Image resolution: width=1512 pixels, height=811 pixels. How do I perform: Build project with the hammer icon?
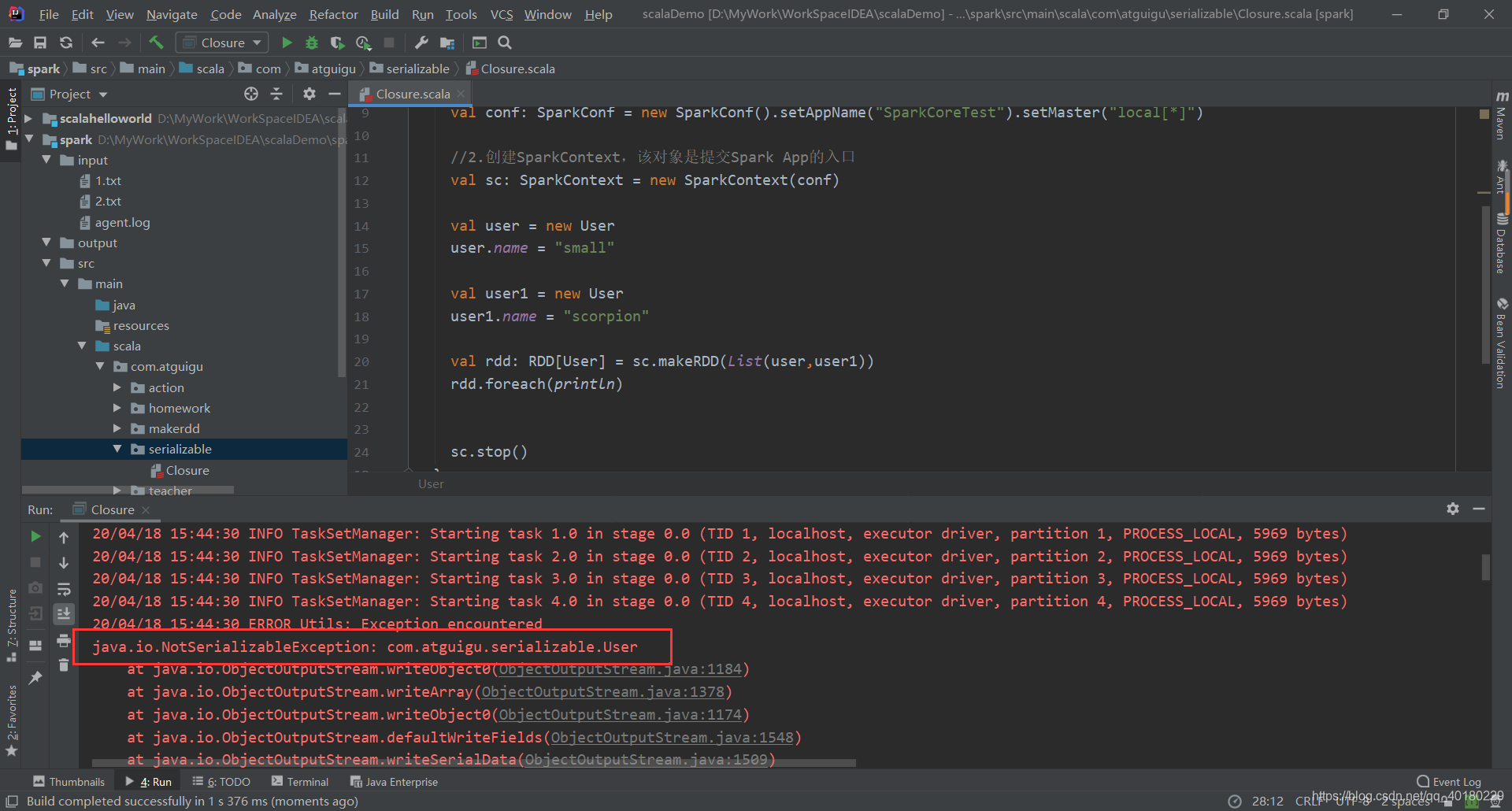click(156, 43)
